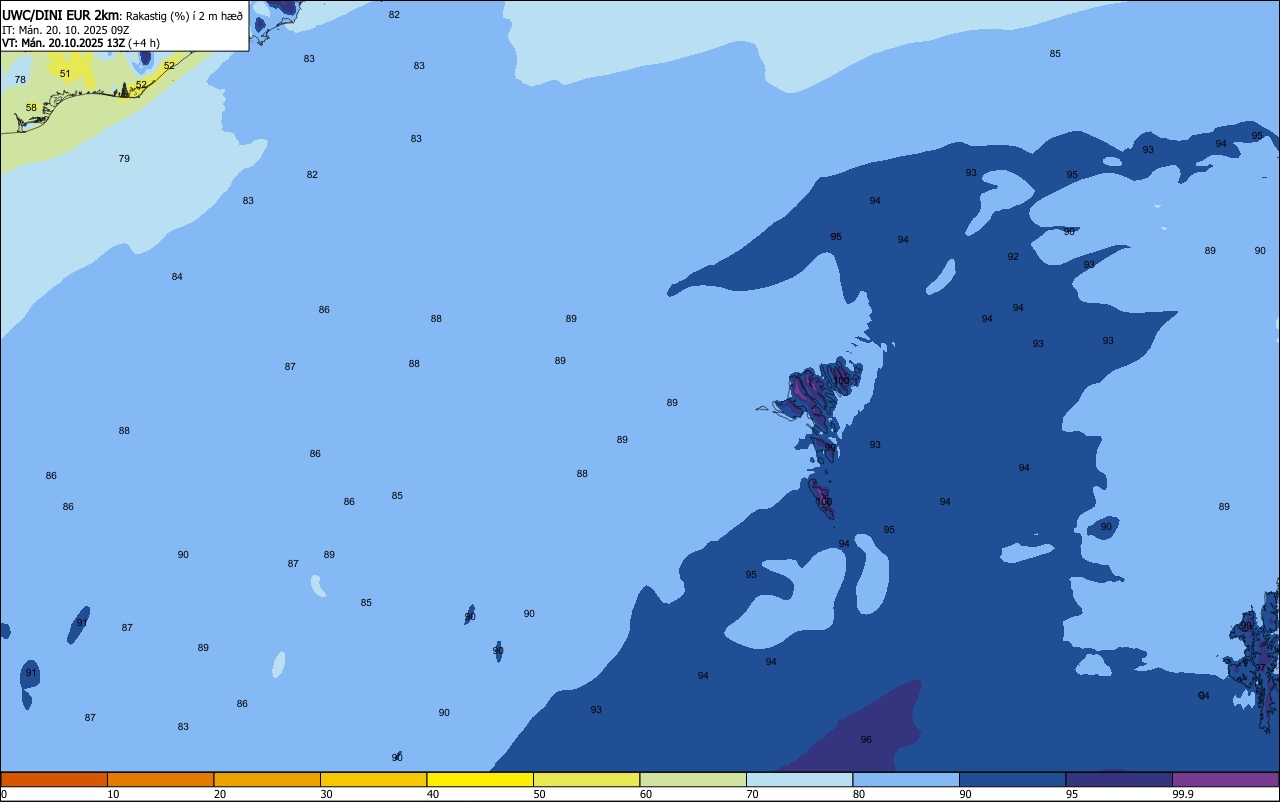1280x802 pixels.
Task: Click the legend tick label "10"
Action: coord(113,794)
